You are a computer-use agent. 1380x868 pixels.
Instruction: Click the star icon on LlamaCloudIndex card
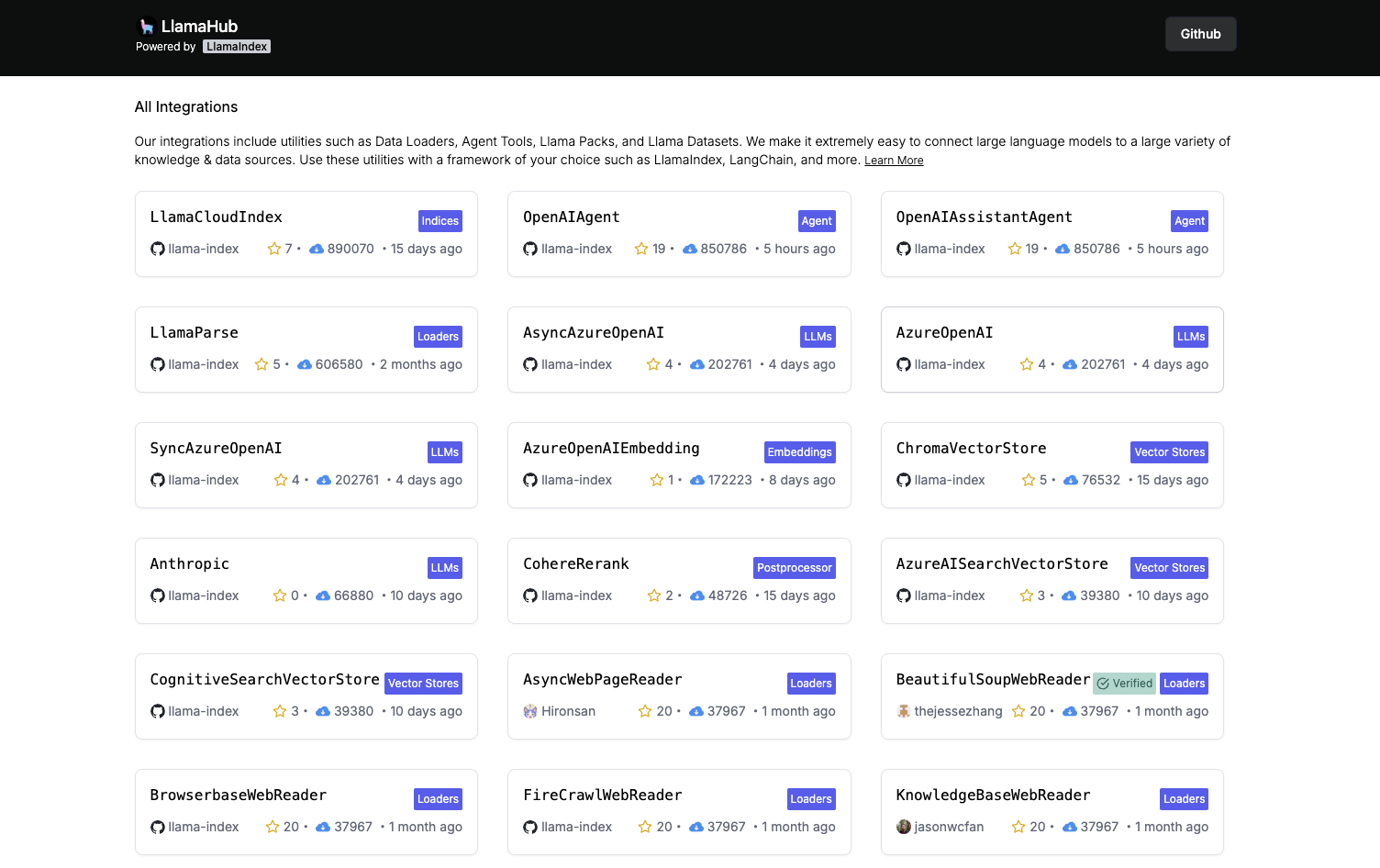[274, 249]
